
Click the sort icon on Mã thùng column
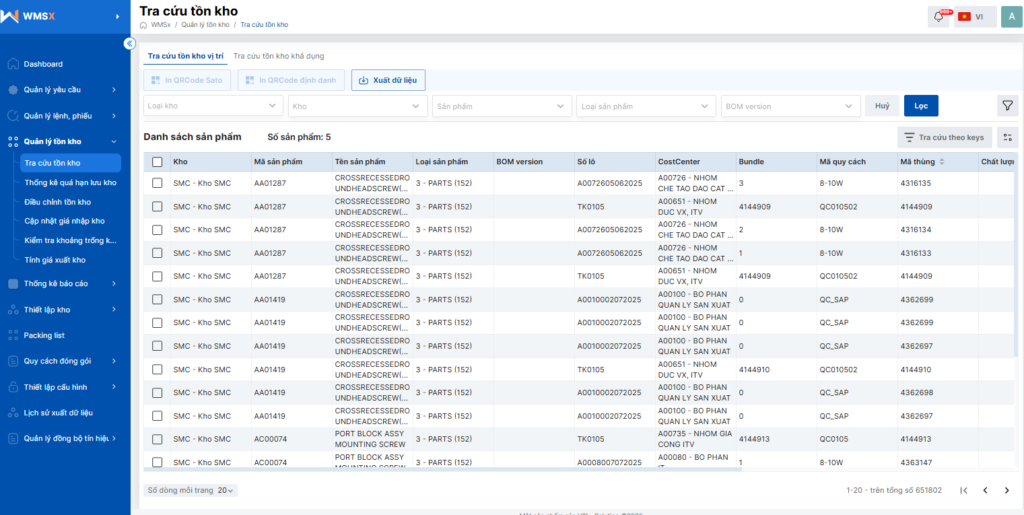[x=942, y=162]
